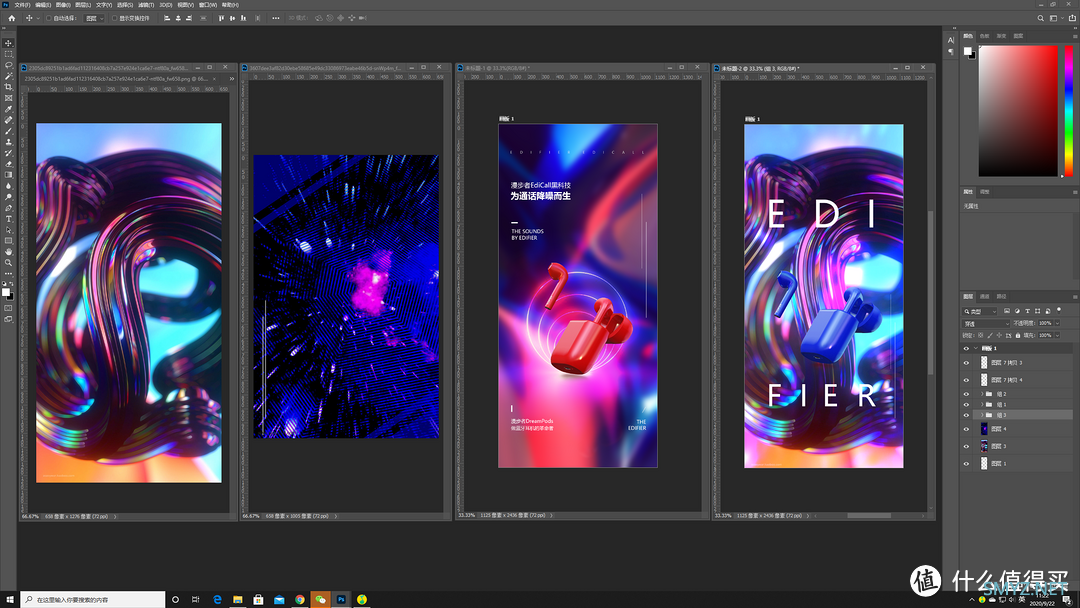The height and width of the screenshot is (608, 1080).
Task: Select the Lasso tool
Action: (x=8, y=65)
